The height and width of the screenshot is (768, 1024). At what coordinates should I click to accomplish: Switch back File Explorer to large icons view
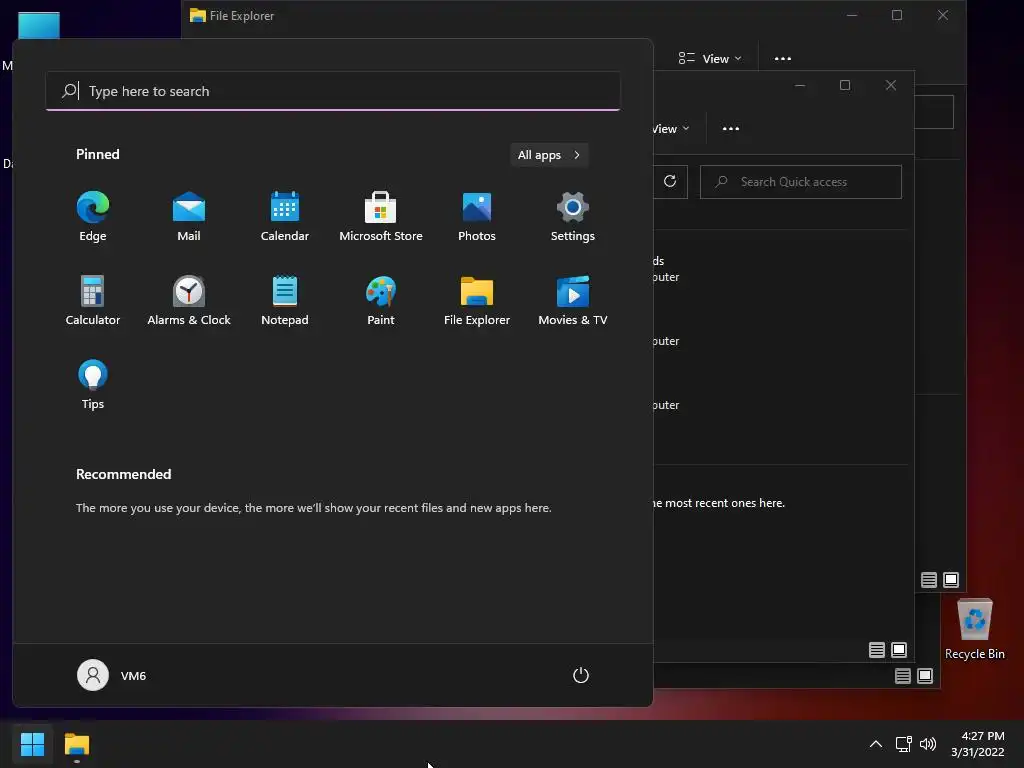tap(951, 580)
